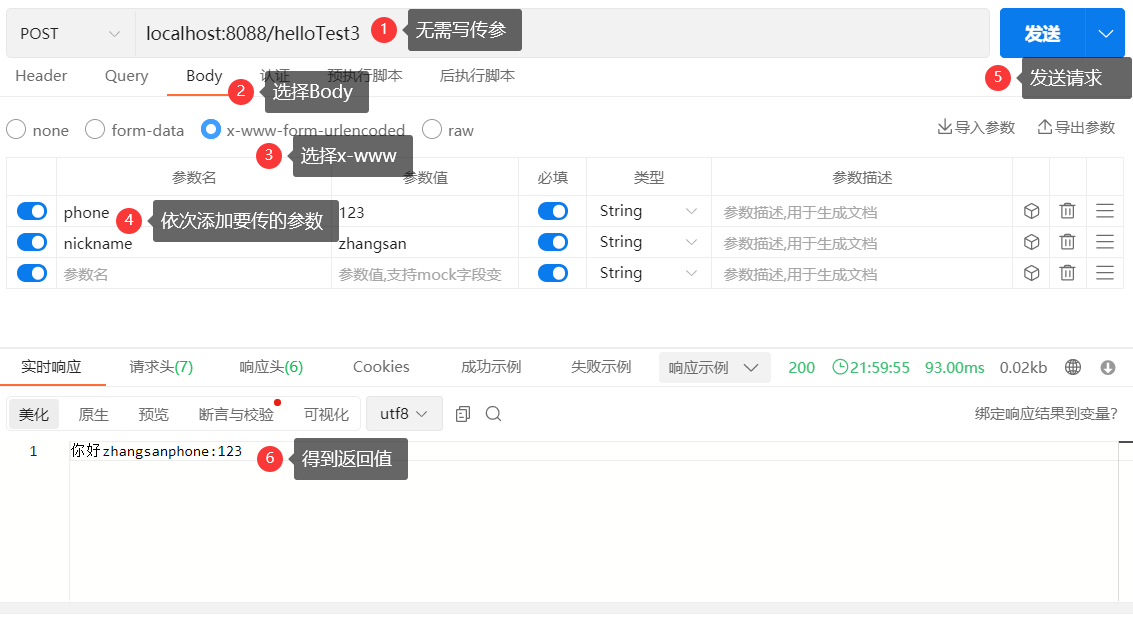Click the 绑定响应结果到变量? link
This screenshot has width=1133, height=623.
[1046, 413]
